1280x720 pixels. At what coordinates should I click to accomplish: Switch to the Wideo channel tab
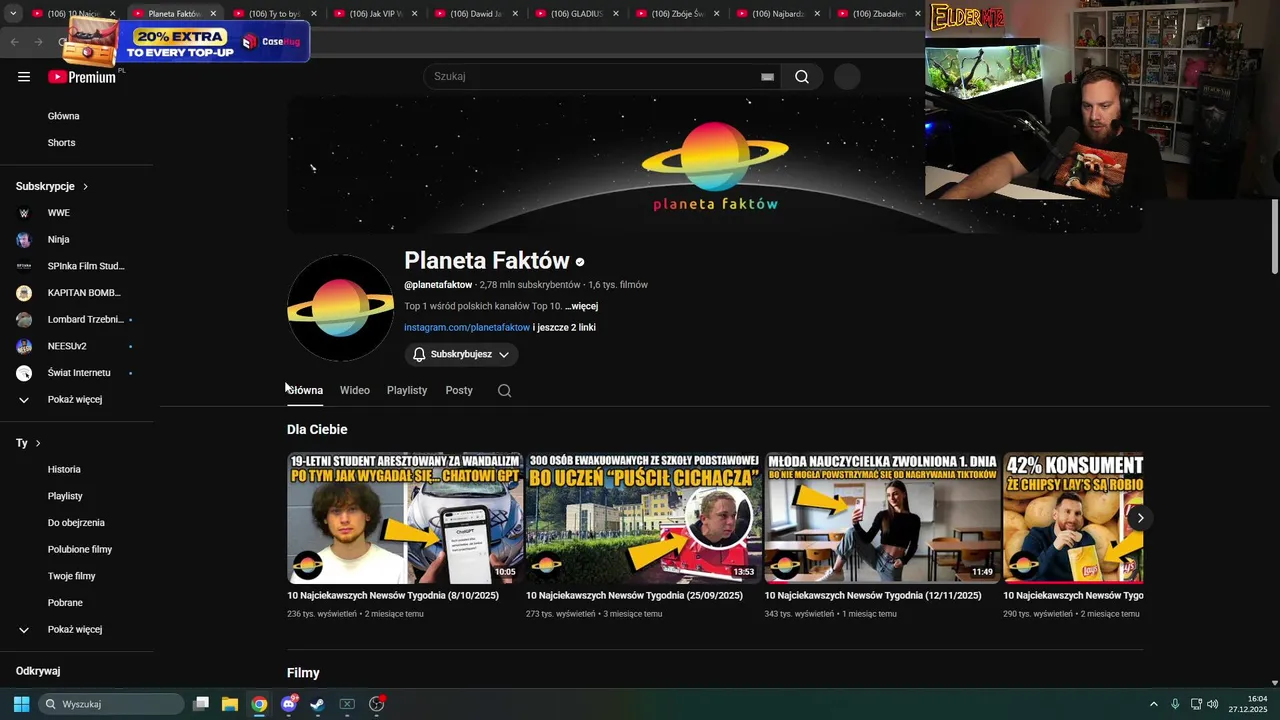tap(355, 391)
